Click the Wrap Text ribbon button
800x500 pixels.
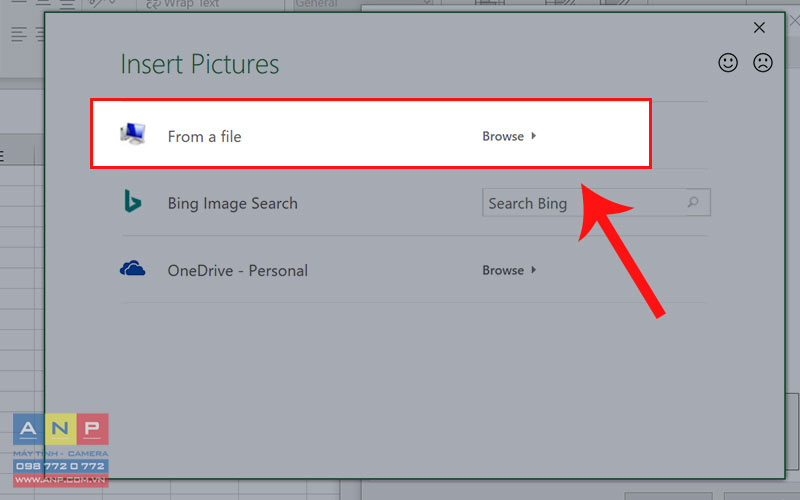pyautogui.click(x=183, y=4)
